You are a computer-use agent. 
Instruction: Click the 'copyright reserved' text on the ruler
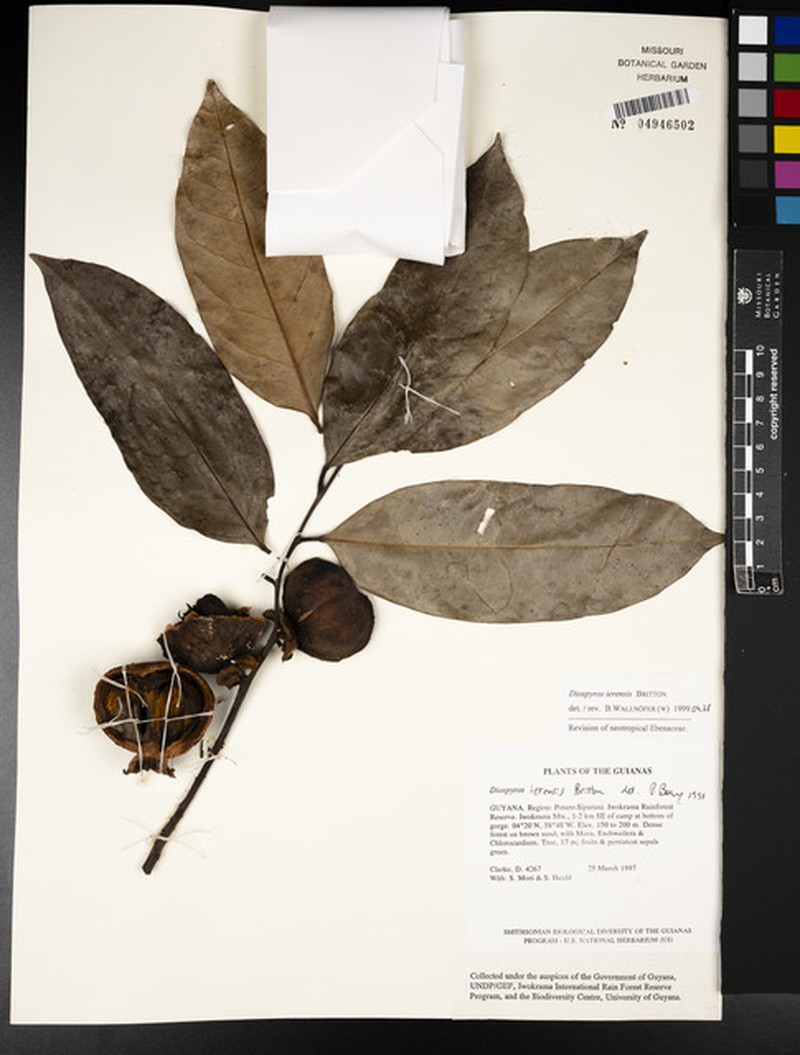click(x=774, y=394)
